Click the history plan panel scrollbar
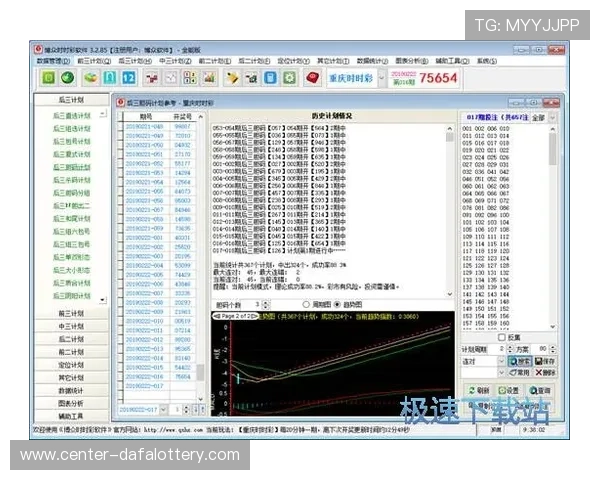This screenshot has height=480, width=600. (450, 211)
